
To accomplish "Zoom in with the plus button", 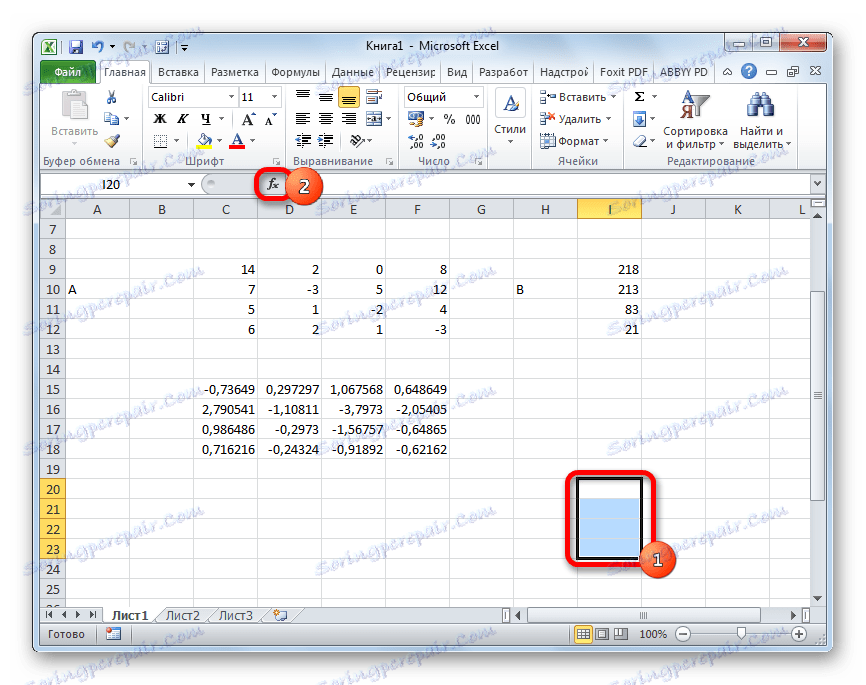I will 799,634.
